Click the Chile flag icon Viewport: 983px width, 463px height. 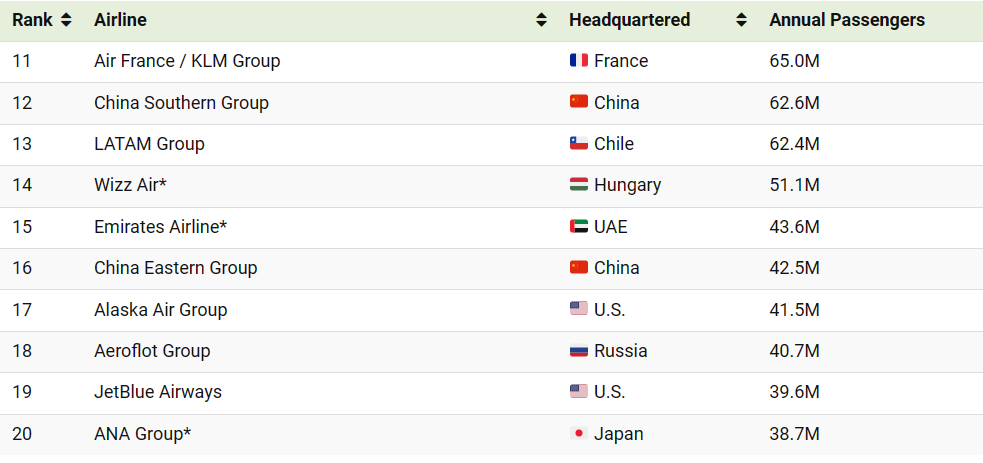click(579, 143)
